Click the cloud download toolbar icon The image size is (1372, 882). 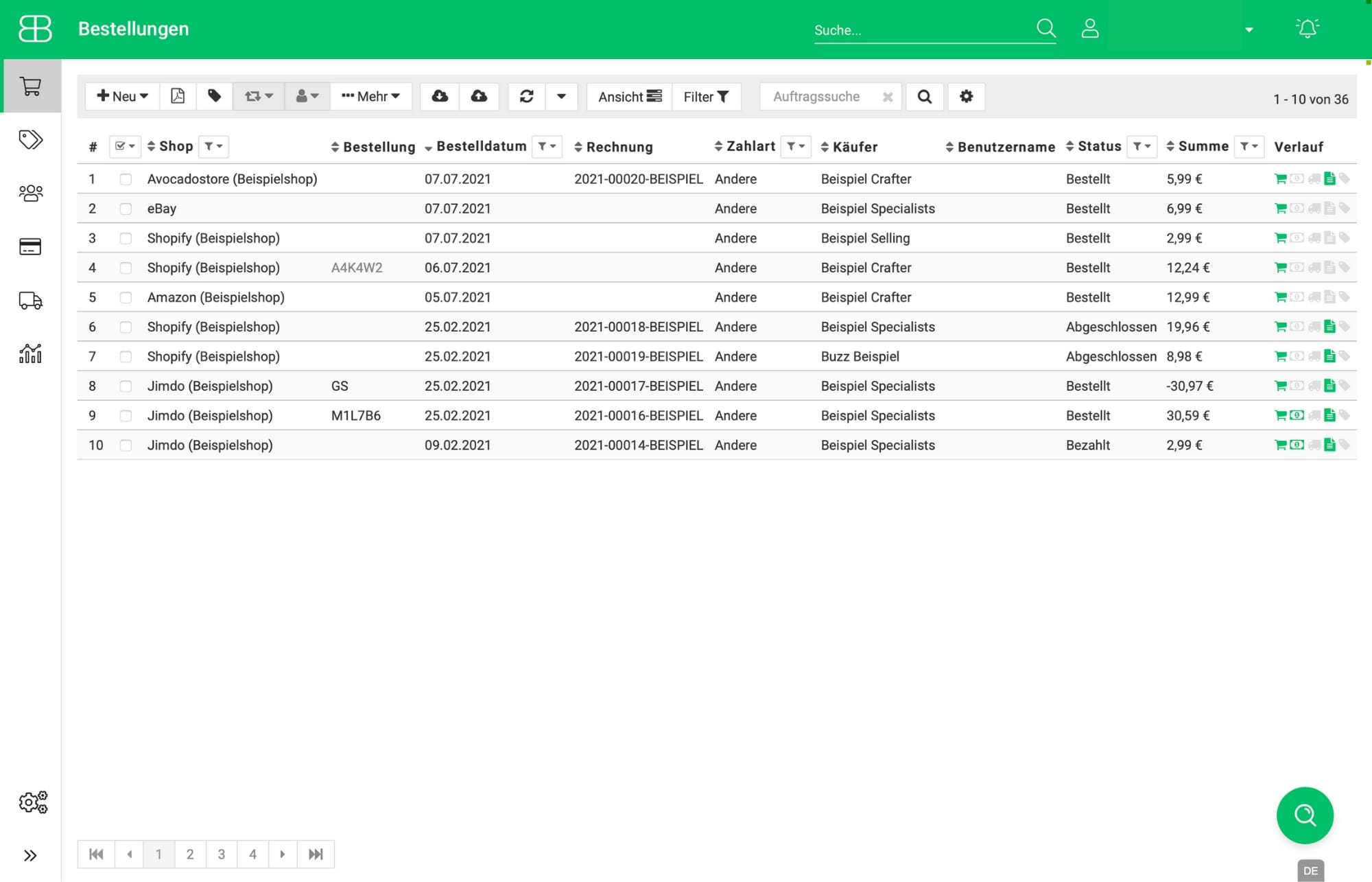[440, 97]
